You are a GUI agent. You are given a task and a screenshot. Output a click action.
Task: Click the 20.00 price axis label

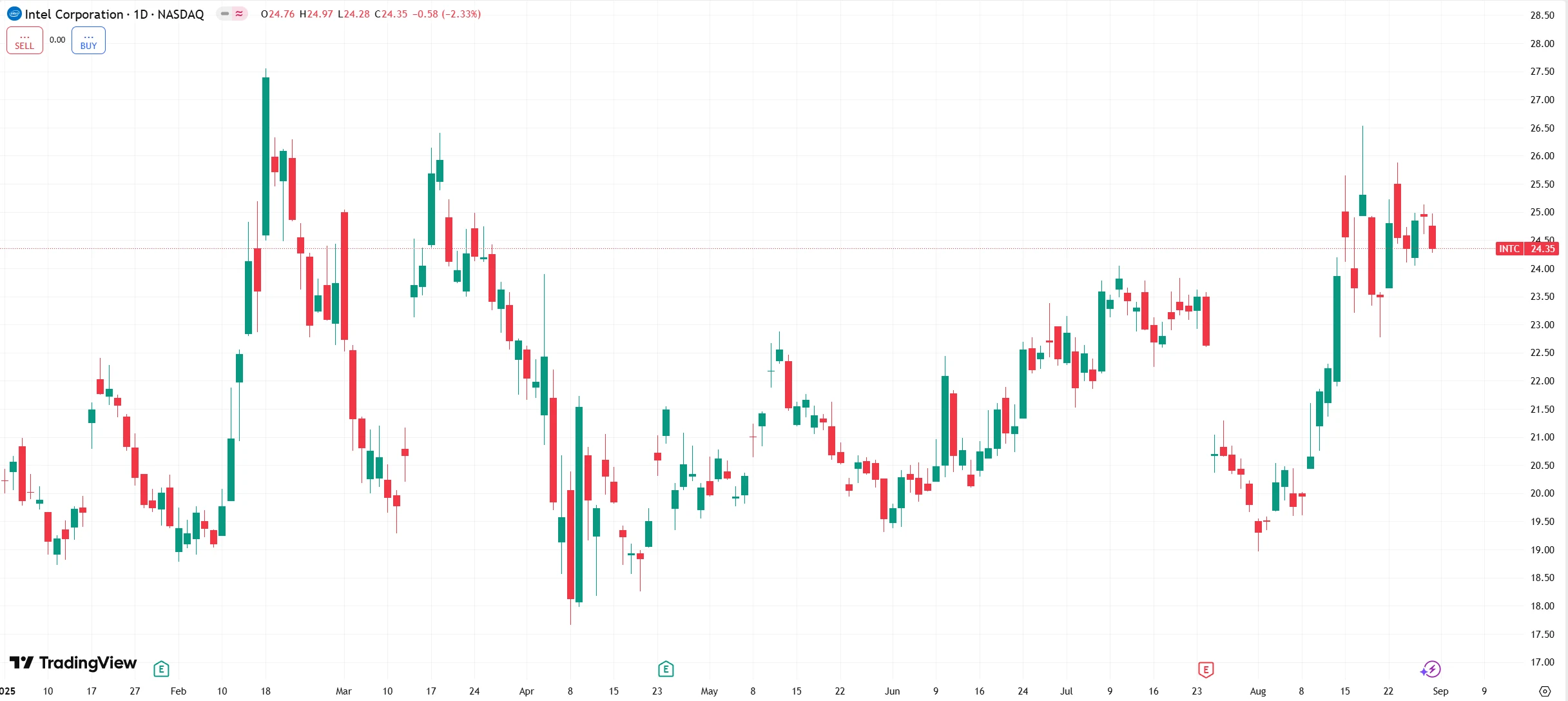pos(1542,493)
